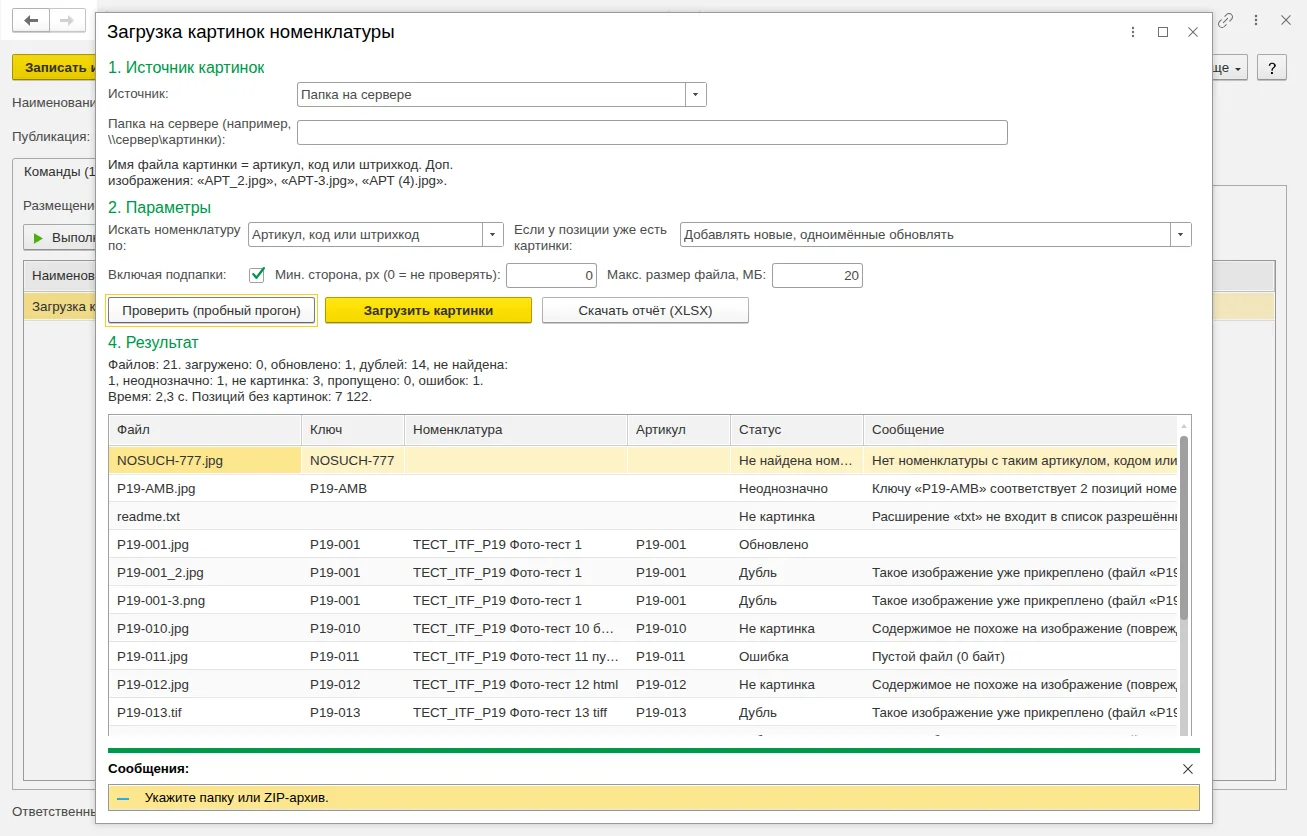Focus the Папка на сервере input field

[x=652, y=133]
